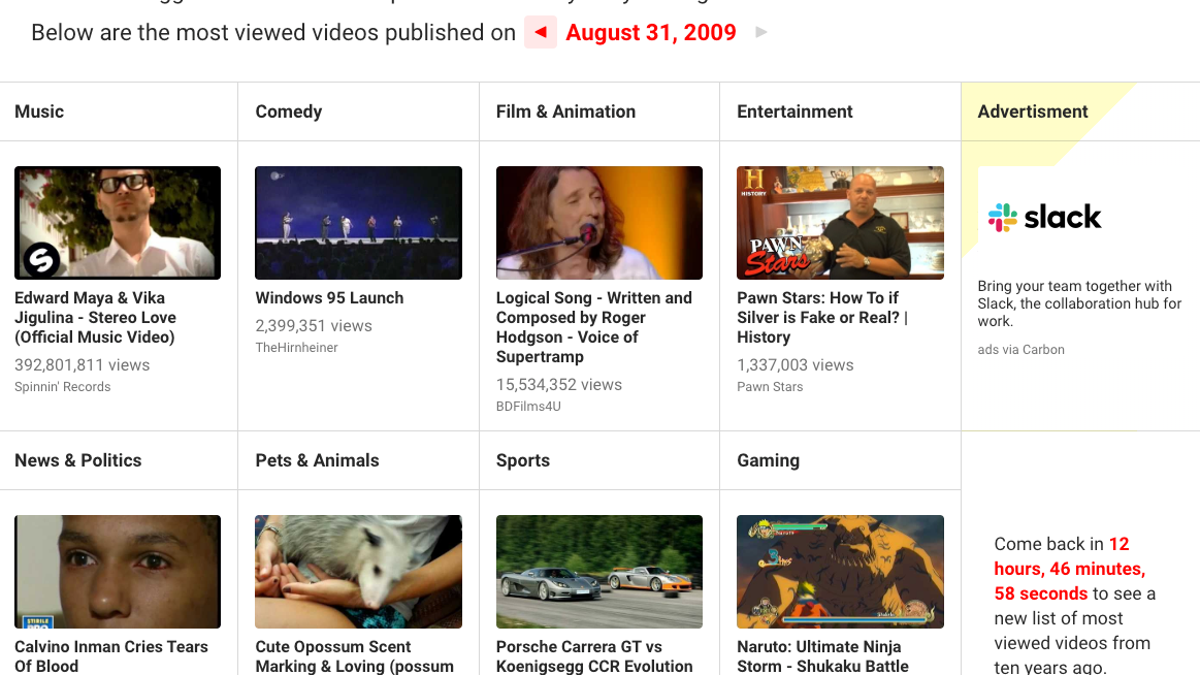Image resolution: width=1200 pixels, height=675 pixels.
Task: Click the countdown timer text
Action: tap(1069, 569)
